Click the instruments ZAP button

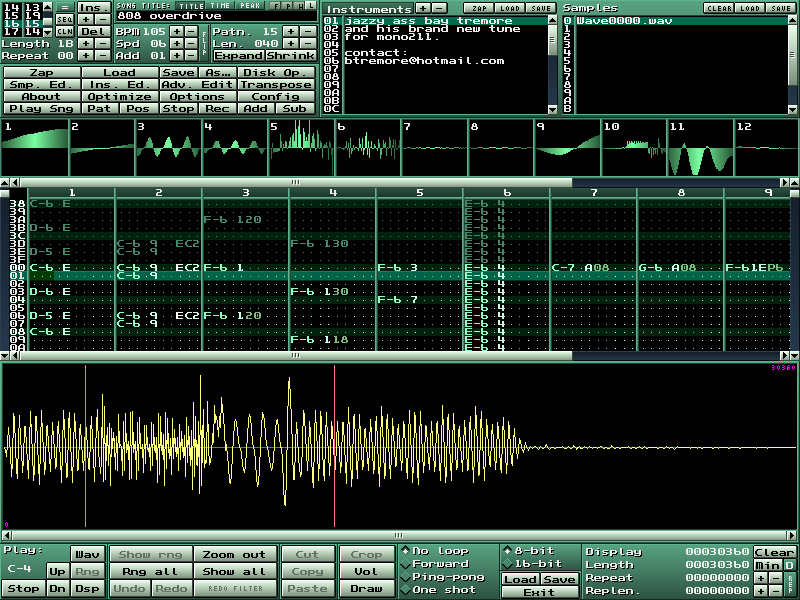click(481, 7)
